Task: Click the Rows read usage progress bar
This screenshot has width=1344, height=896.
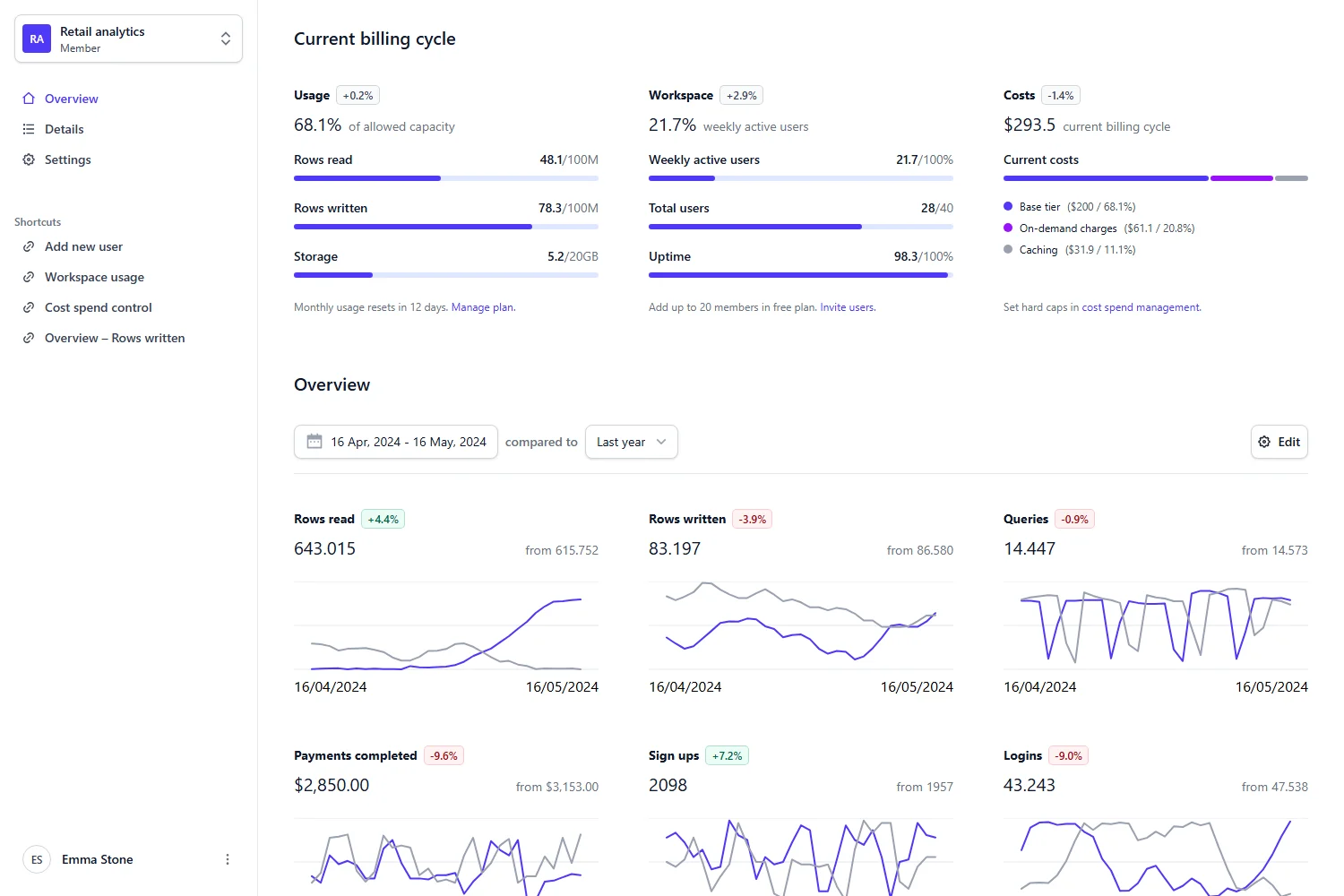Action: click(446, 178)
